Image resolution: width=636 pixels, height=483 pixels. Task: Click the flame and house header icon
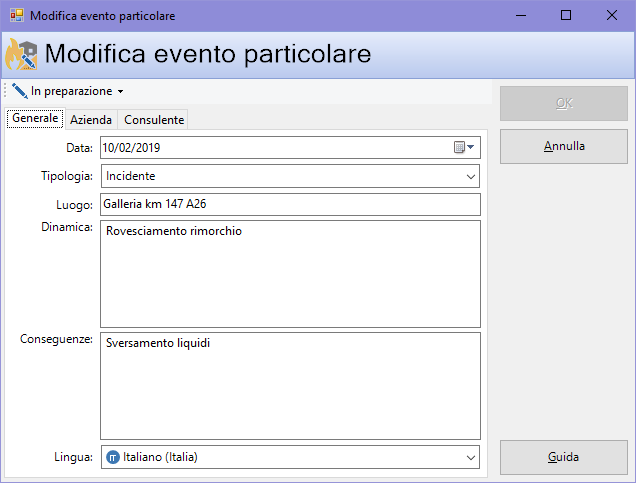click(21, 54)
